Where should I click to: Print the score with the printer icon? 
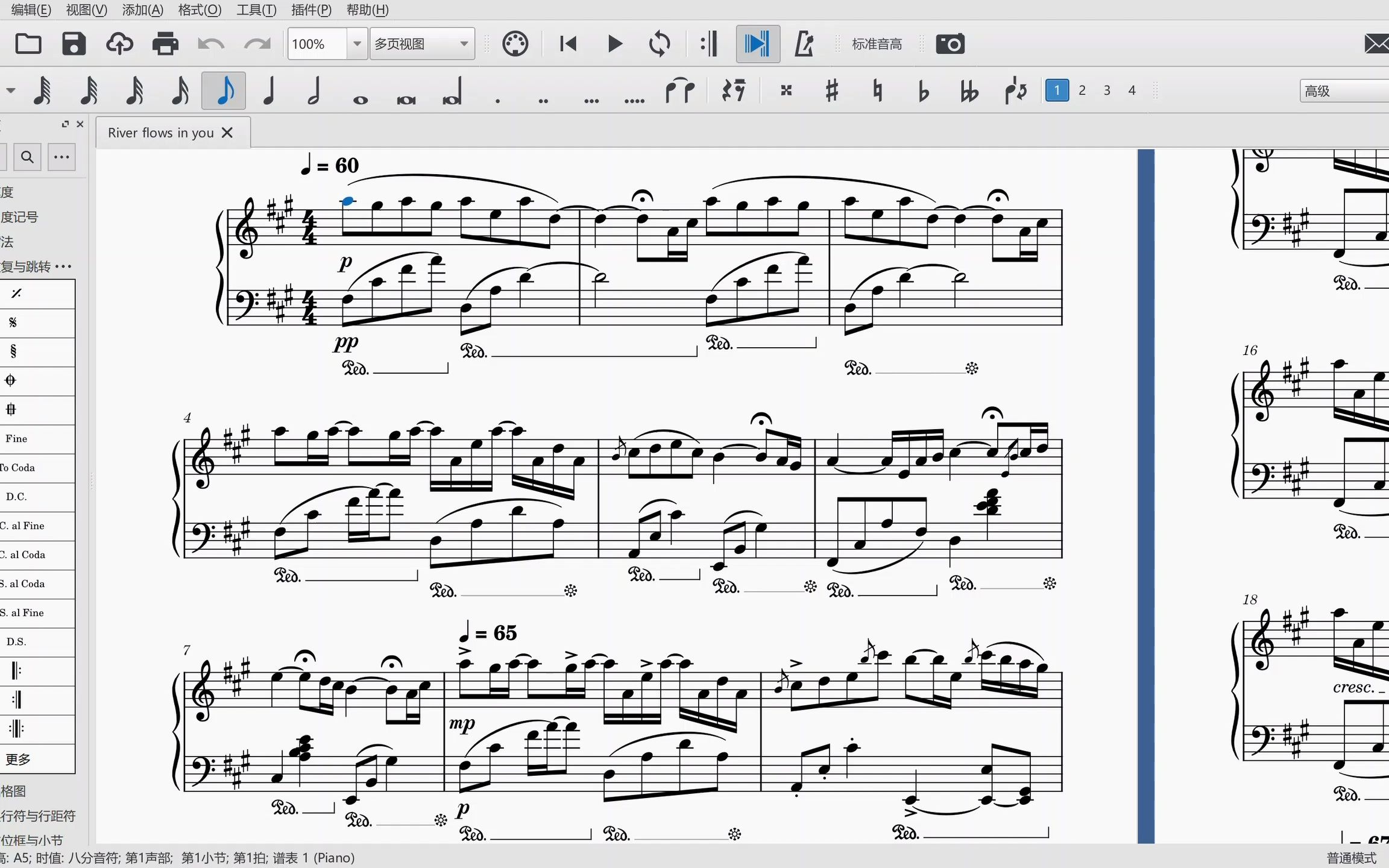(x=165, y=44)
